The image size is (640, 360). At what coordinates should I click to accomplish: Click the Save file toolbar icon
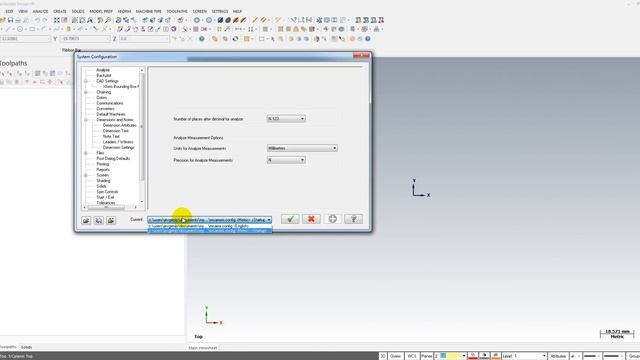coord(10,20)
